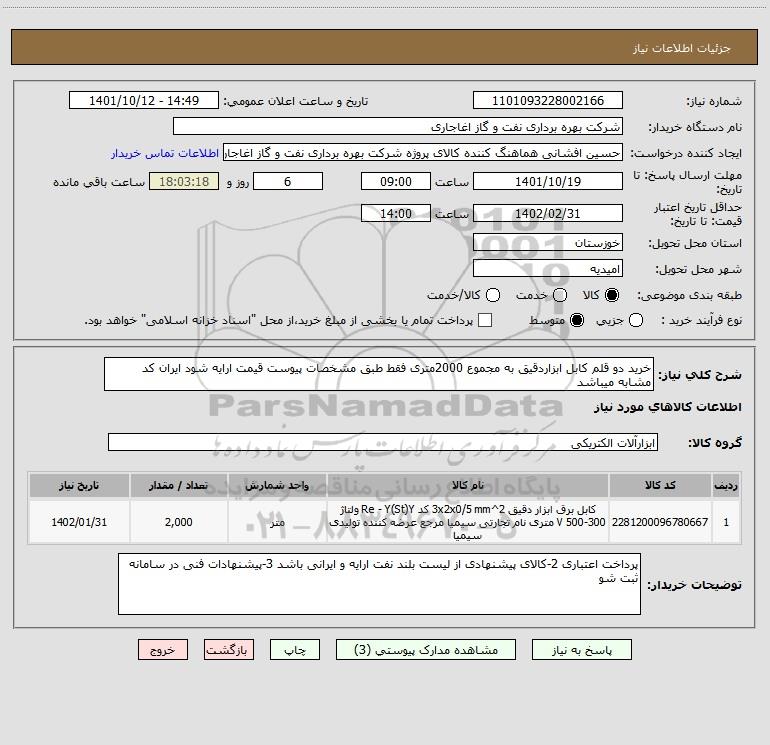Click the 'ردیف' column header
The height and width of the screenshot is (745, 770).
pyautogui.click(x=726, y=485)
